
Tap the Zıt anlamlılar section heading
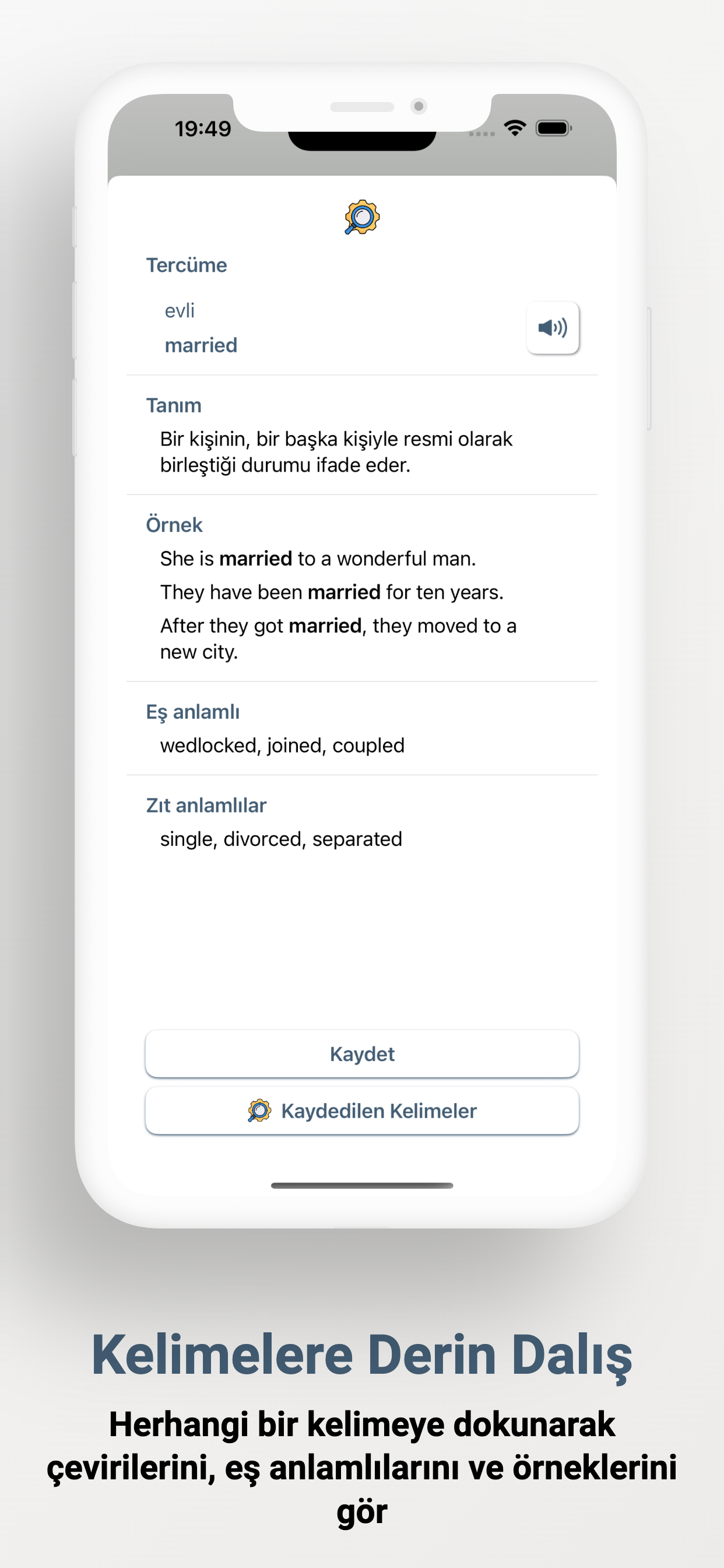tap(206, 806)
